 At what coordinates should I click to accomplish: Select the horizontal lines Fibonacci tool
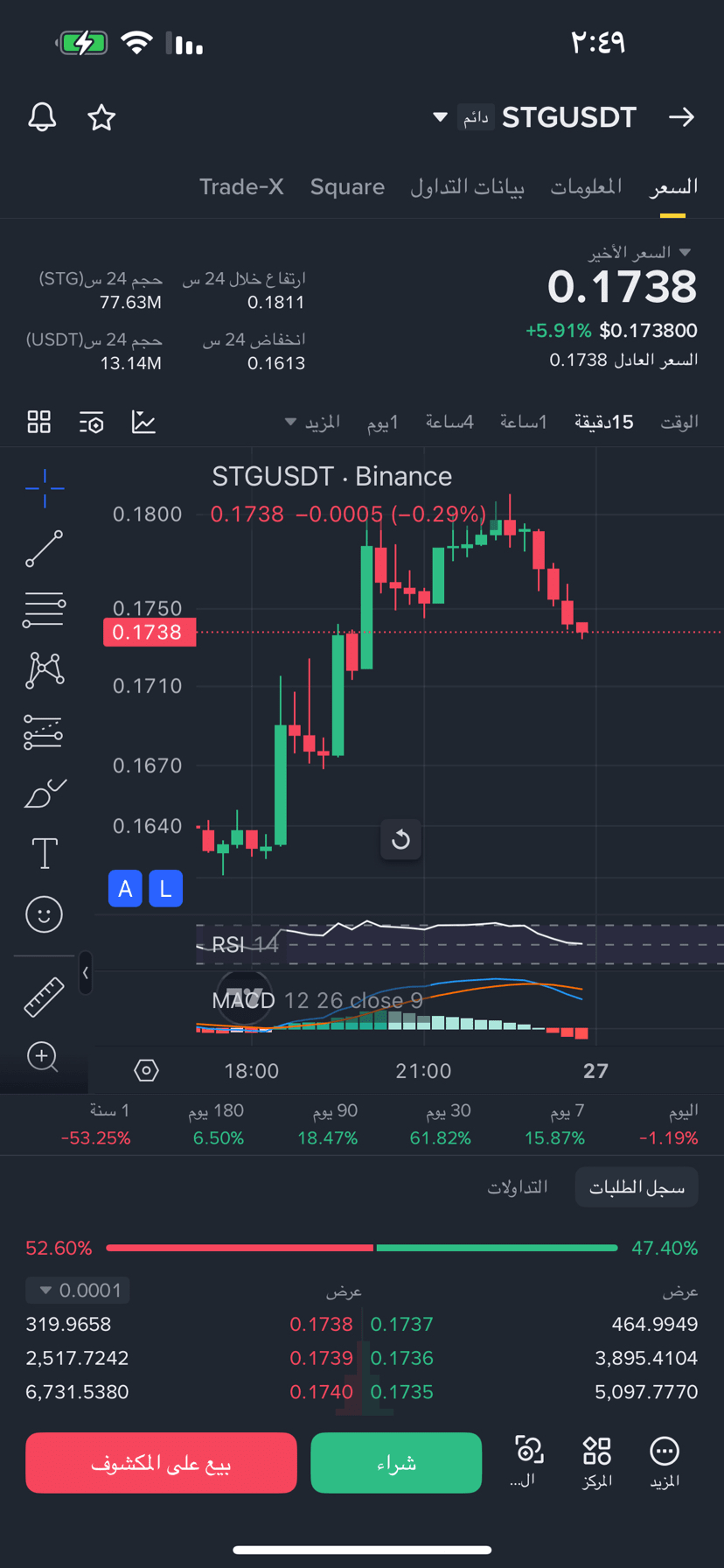pos(45,609)
